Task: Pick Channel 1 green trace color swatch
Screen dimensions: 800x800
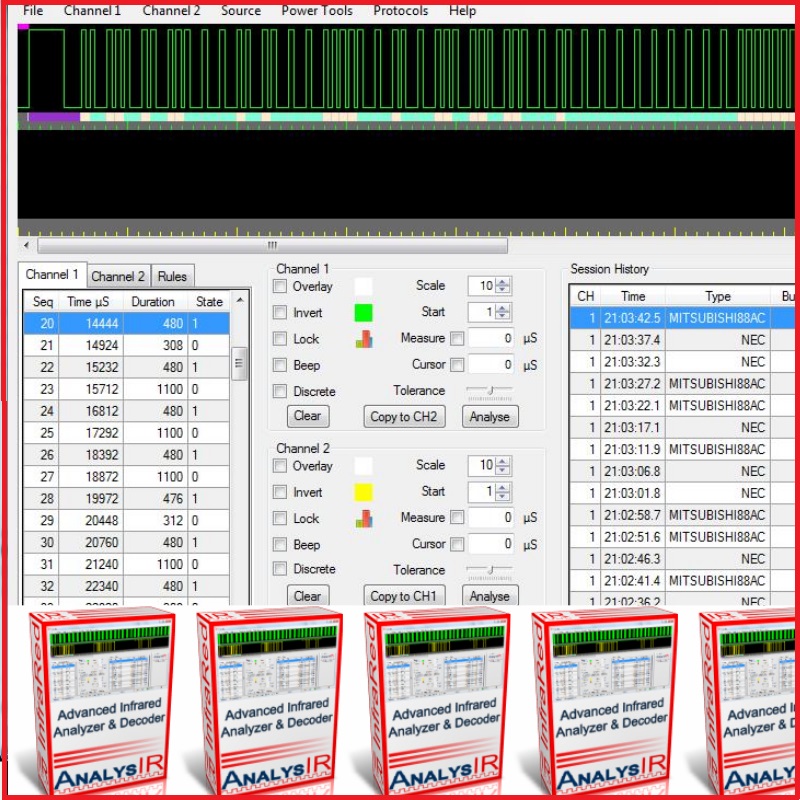Action: pyautogui.click(x=363, y=313)
